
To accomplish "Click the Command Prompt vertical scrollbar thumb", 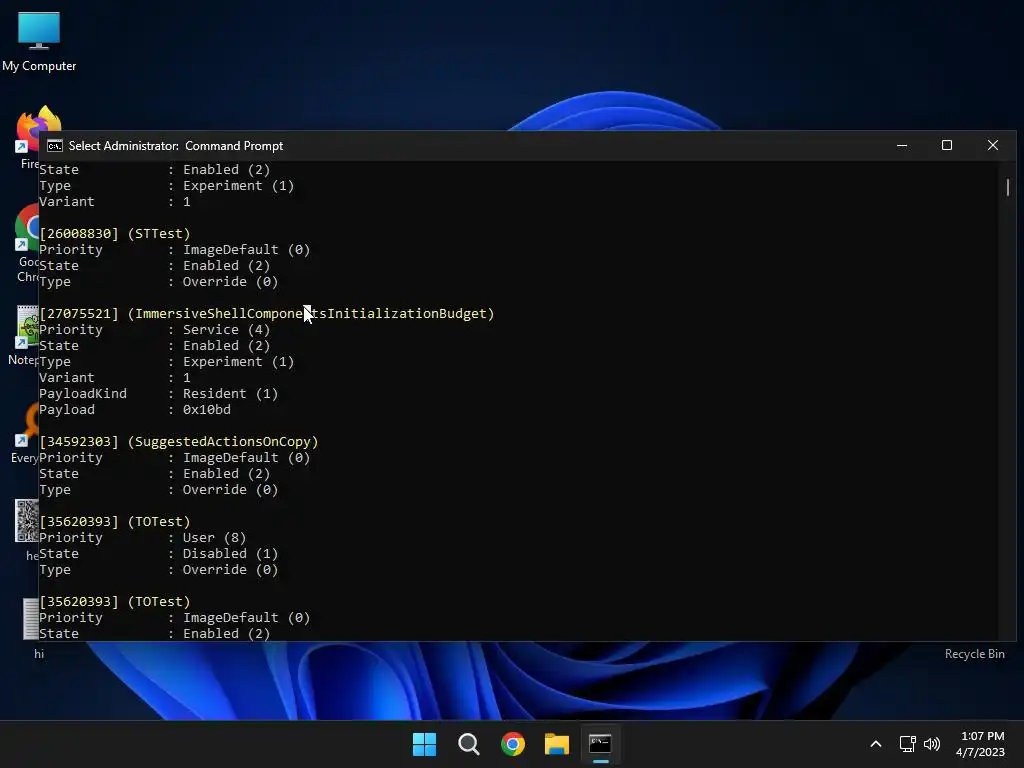I will 1008,187.
